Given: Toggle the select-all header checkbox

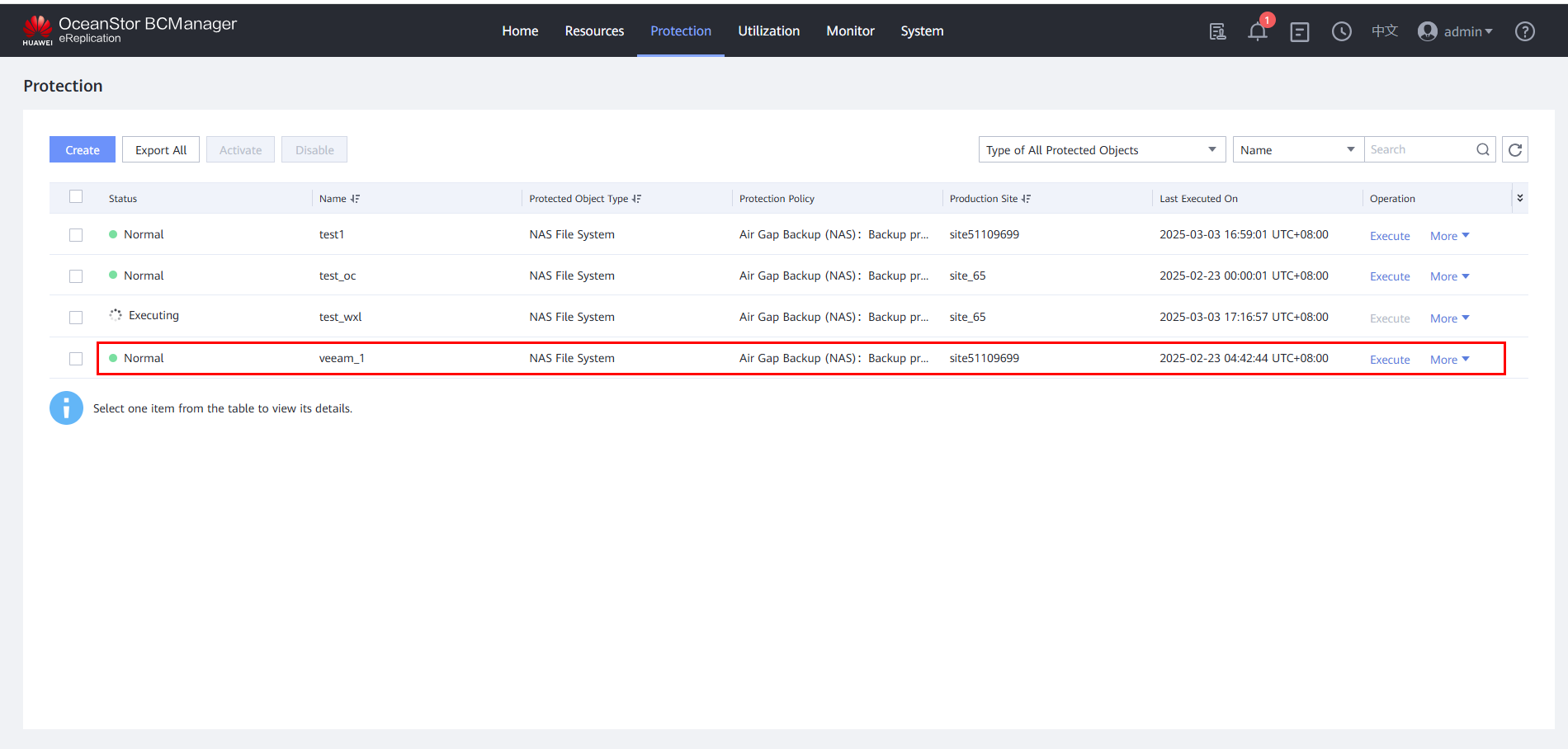Looking at the screenshot, I should 76,196.
